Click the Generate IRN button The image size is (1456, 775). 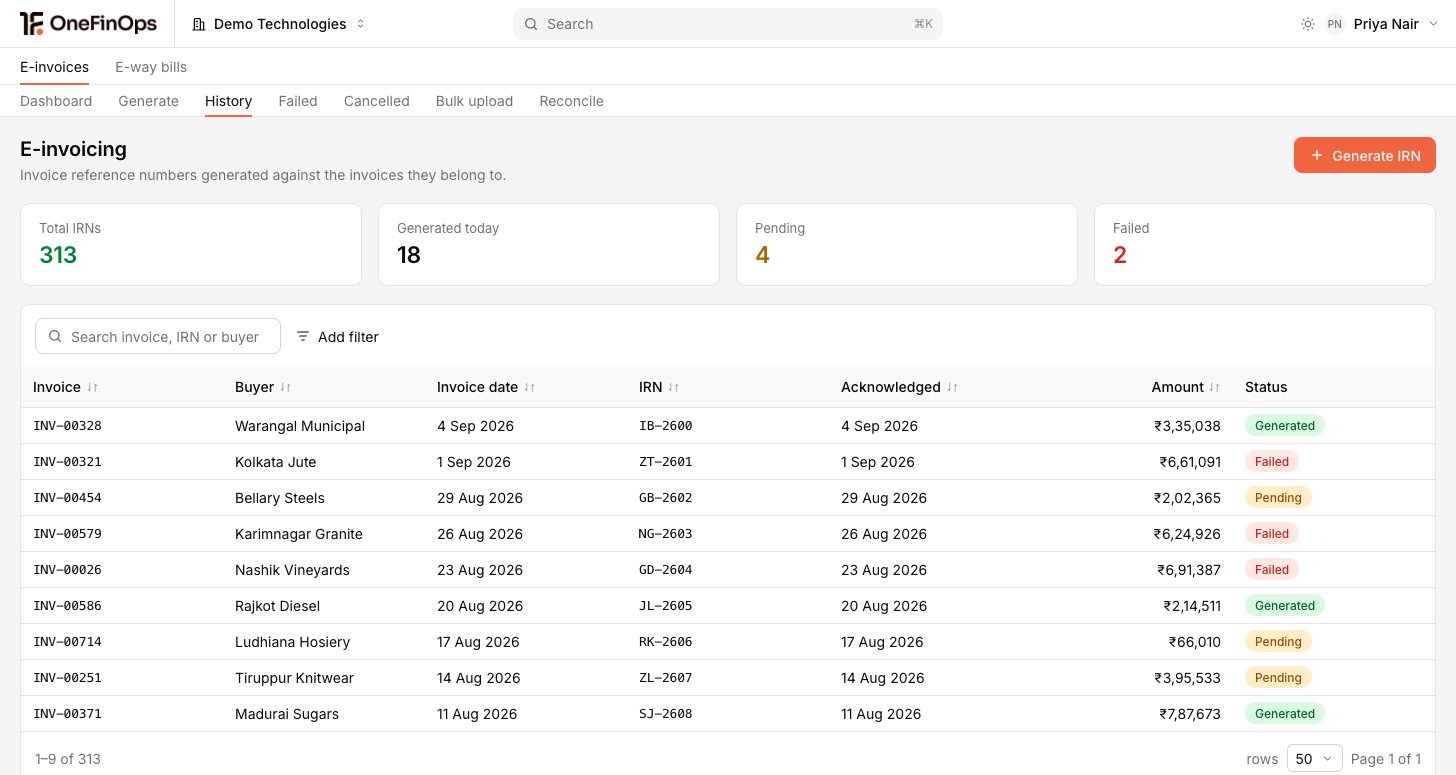click(x=1364, y=155)
